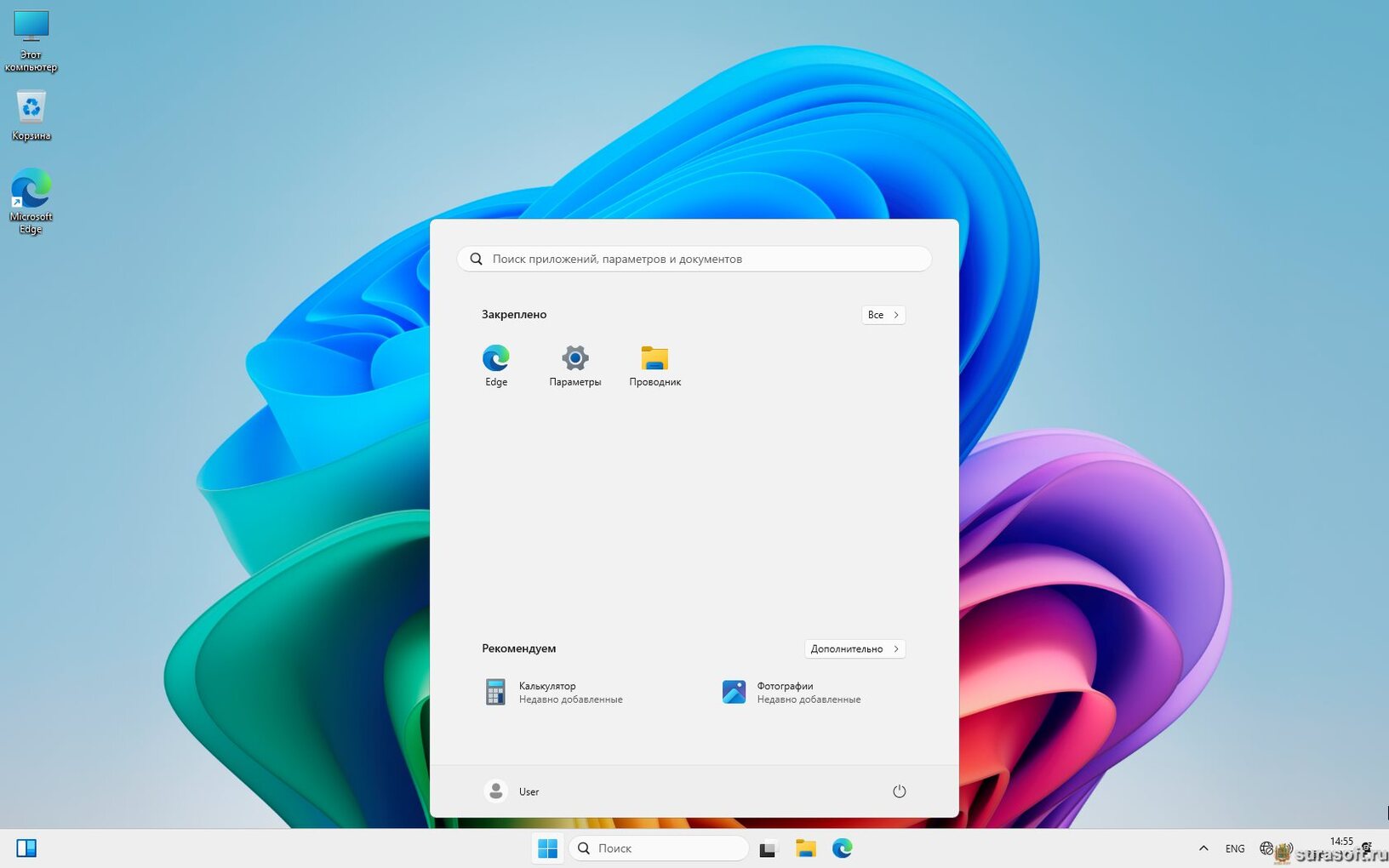Open Проводник pinned app in Start menu

coord(654,365)
